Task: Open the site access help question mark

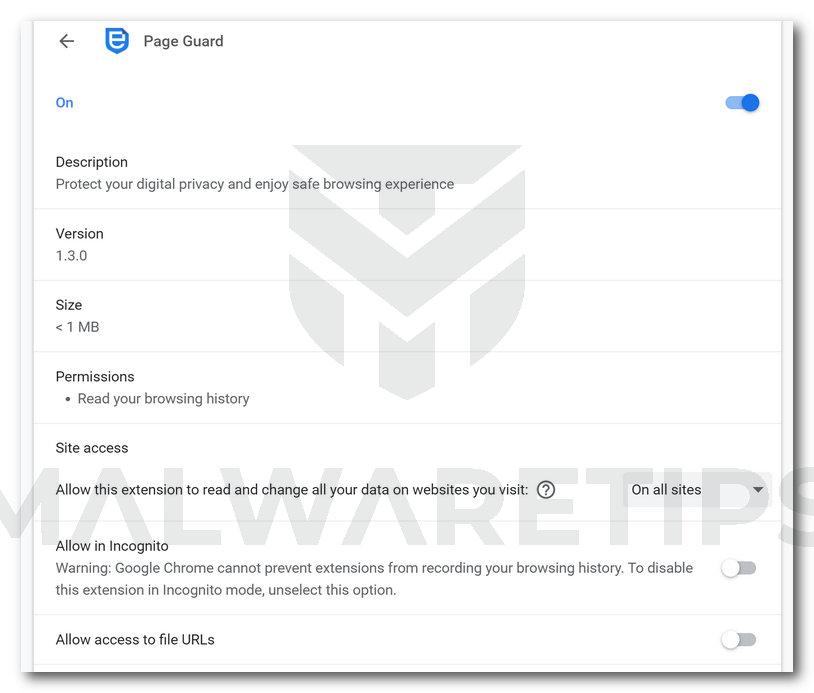Action: tap(546, 490)
